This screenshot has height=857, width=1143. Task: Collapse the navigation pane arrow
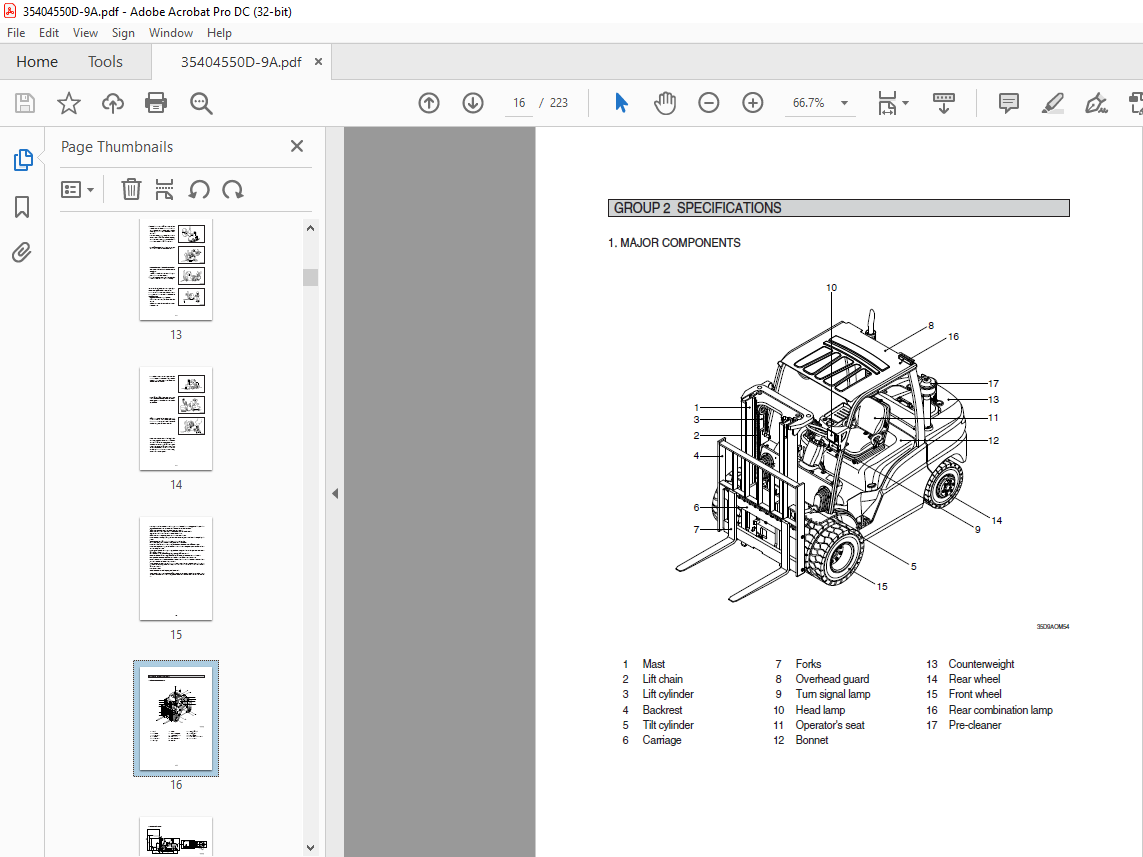coord(335,493)
